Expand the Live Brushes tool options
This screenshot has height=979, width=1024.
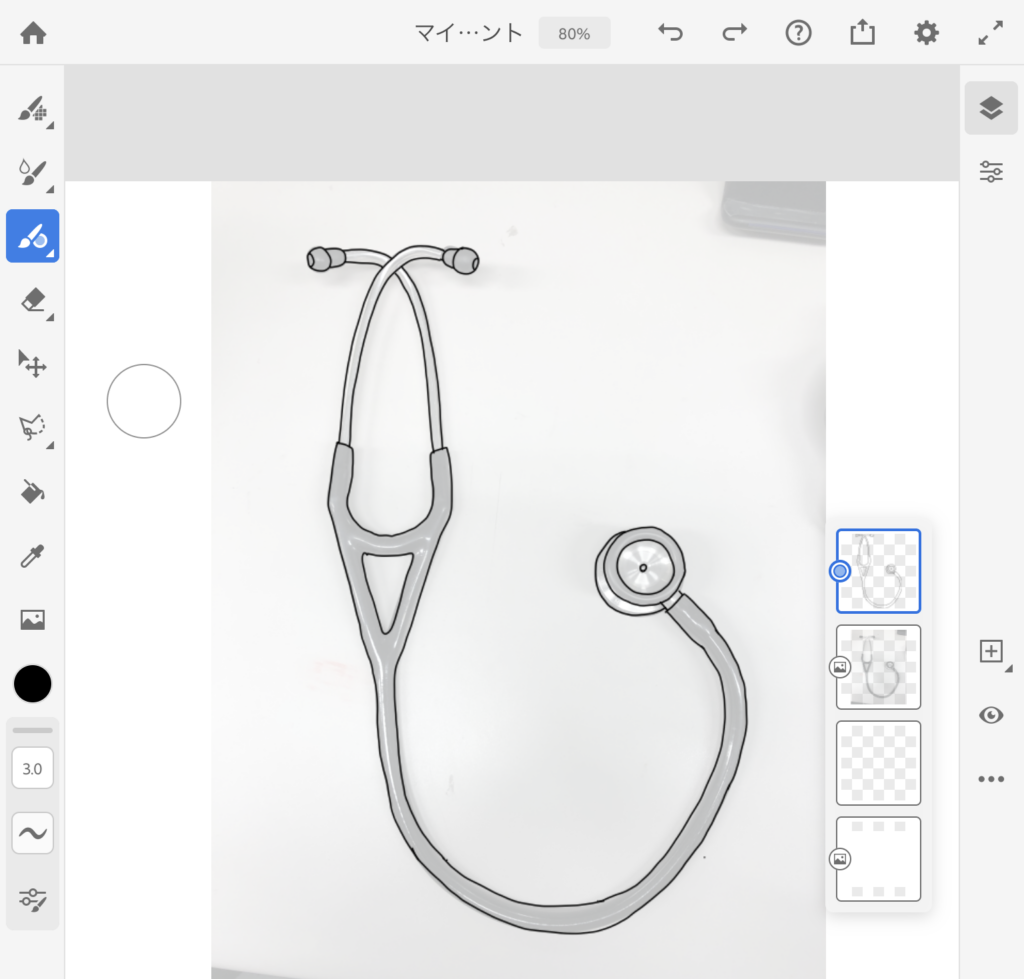[50, 189]
